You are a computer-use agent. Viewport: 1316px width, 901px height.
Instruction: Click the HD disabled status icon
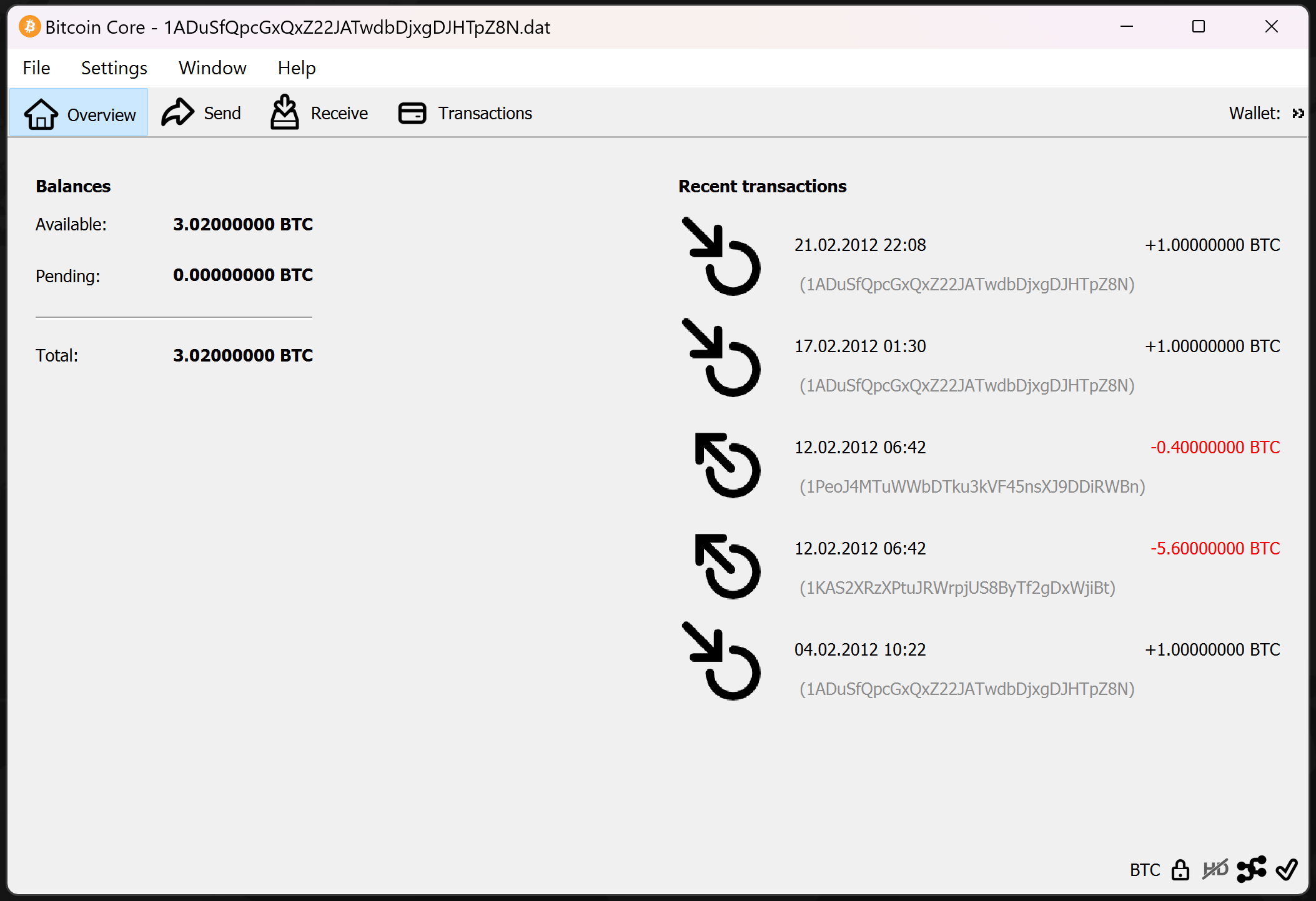pos(1215,869)
